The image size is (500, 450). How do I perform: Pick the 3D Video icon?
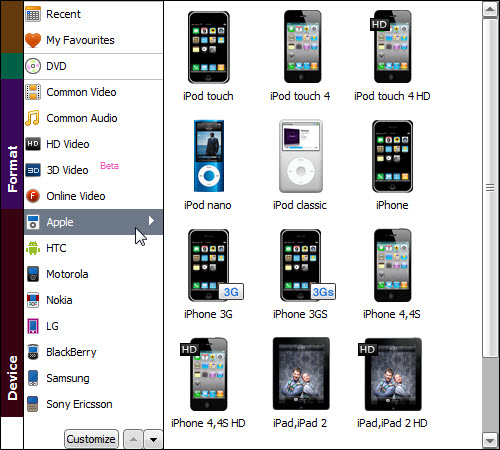[33, 170]
